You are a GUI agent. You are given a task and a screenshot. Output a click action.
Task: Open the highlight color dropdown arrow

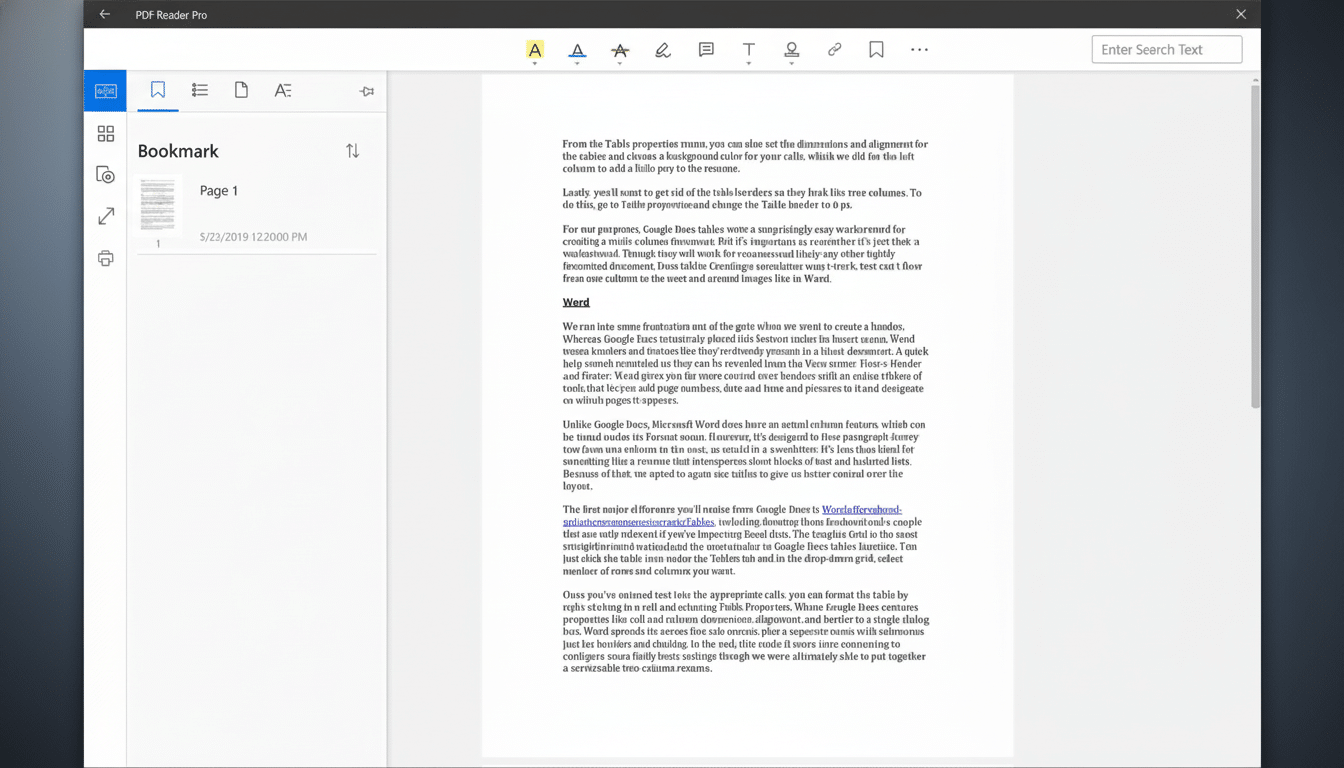tap(534, 62)
